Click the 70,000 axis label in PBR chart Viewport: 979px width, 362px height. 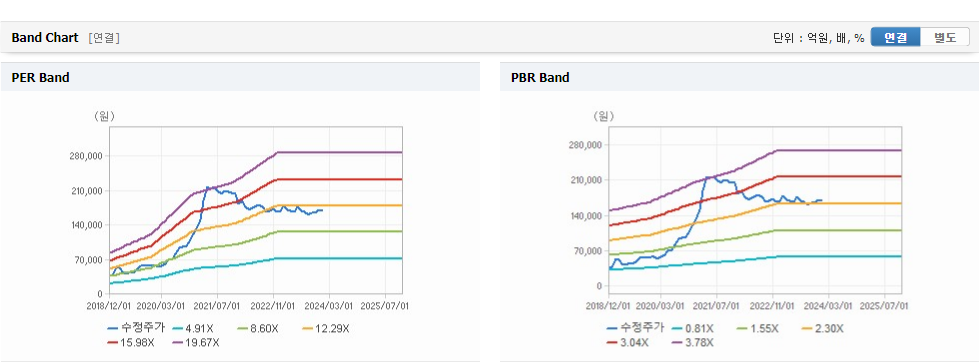coord(589,251)
